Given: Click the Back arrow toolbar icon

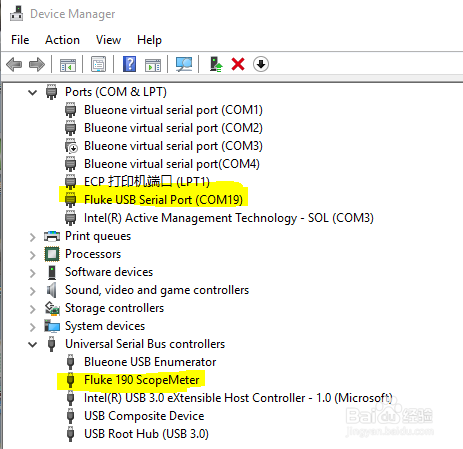Looking at the screenshot, I should point(14,64).
